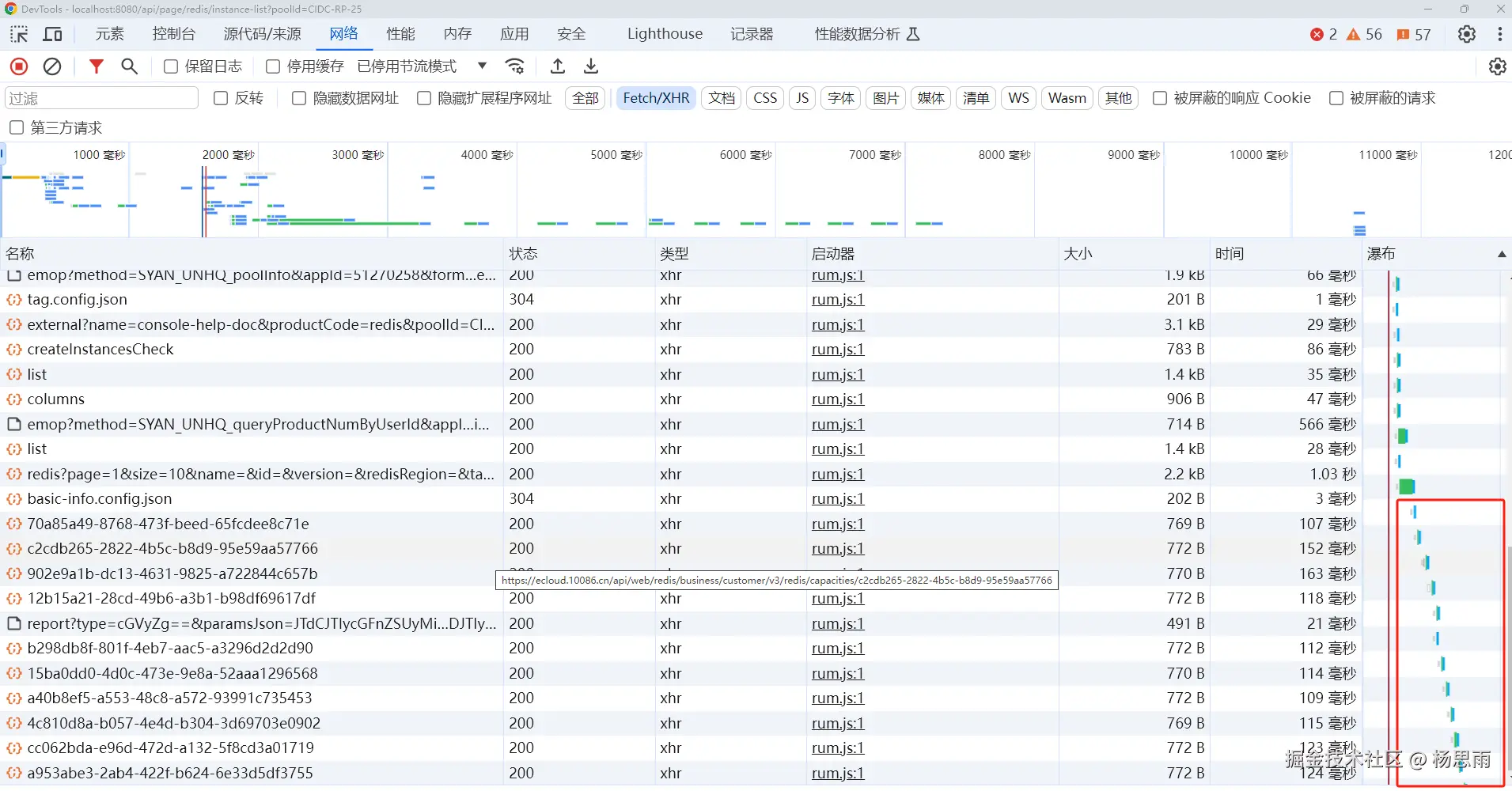
Task: Click the 过滤 filter input field
Action: click(x=100, y=97)
